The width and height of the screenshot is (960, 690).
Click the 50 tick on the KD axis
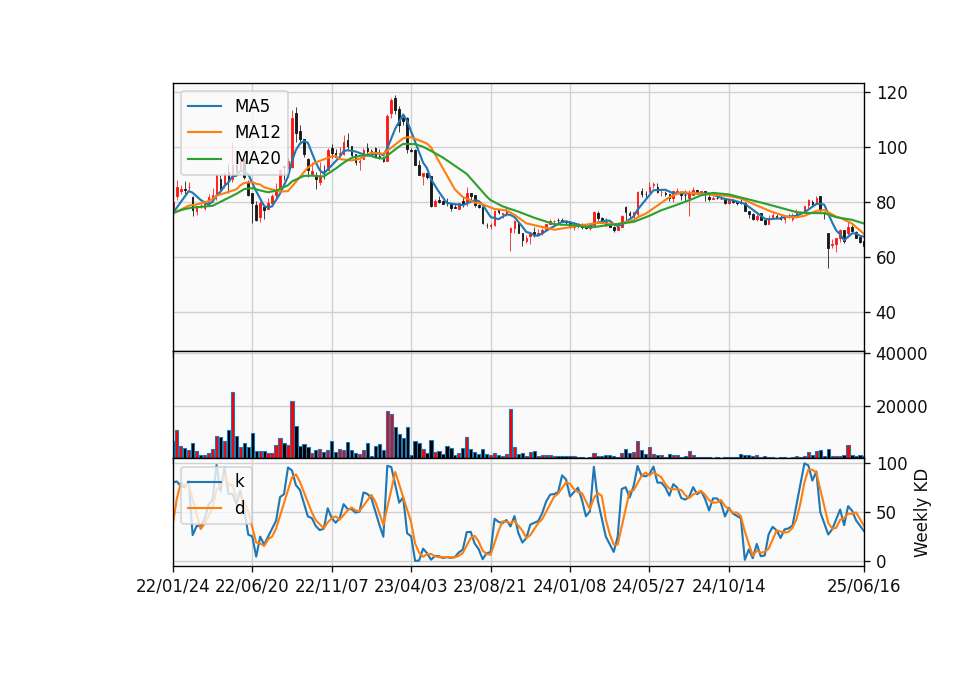coord(887,512)
